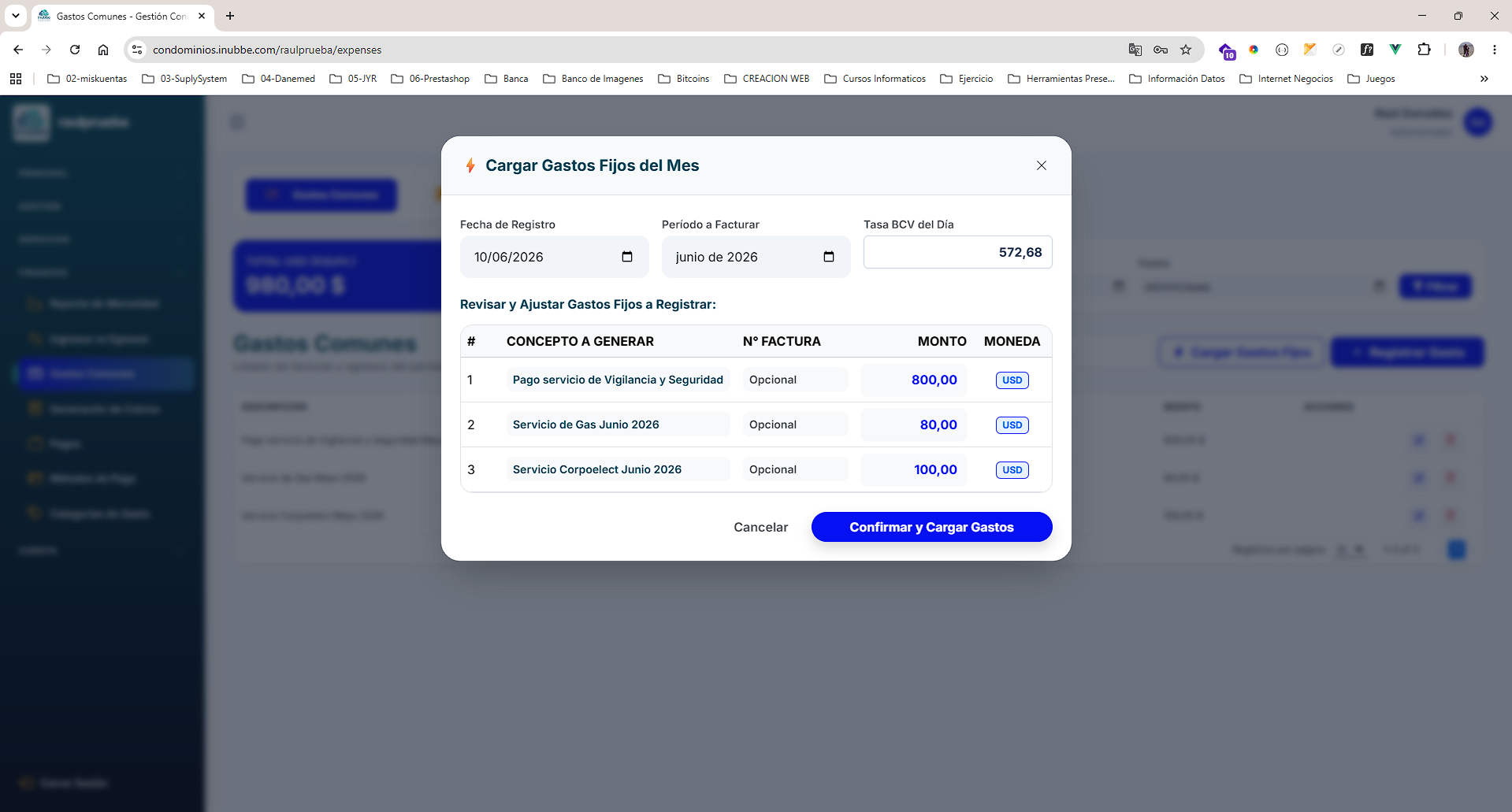Edit the 800,00 amount field
Image resolution: width=1512 pixels, height=812 pixels.
tap(914, 380)
